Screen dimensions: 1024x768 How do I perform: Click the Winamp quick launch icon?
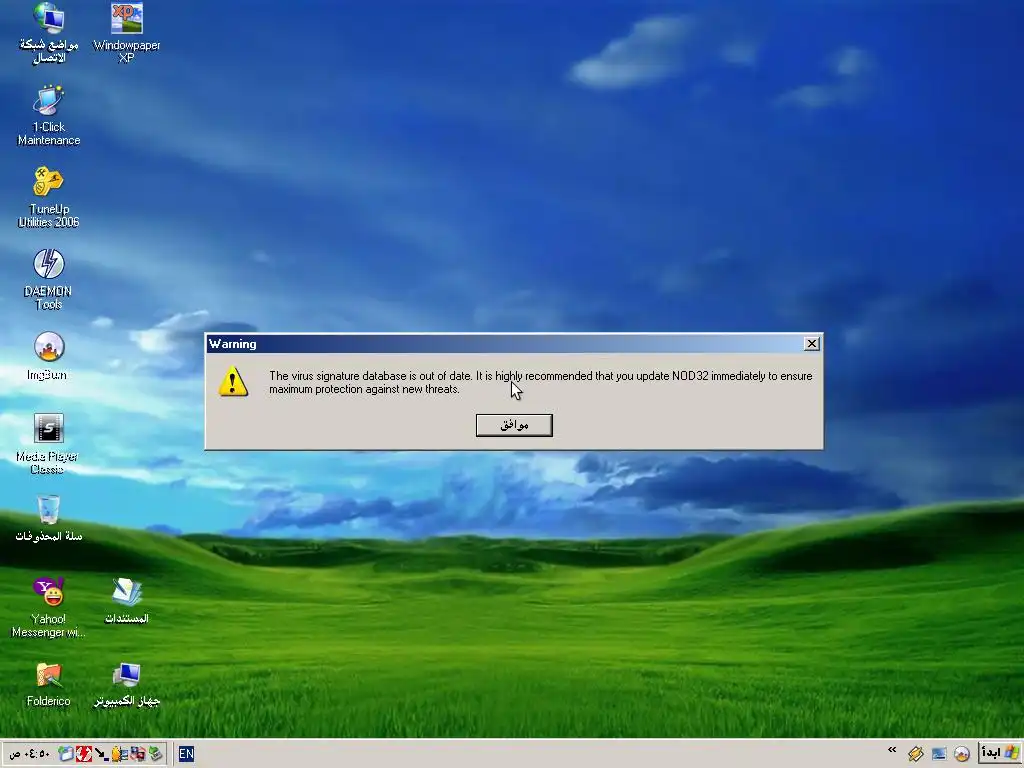(x=916, y=754)
